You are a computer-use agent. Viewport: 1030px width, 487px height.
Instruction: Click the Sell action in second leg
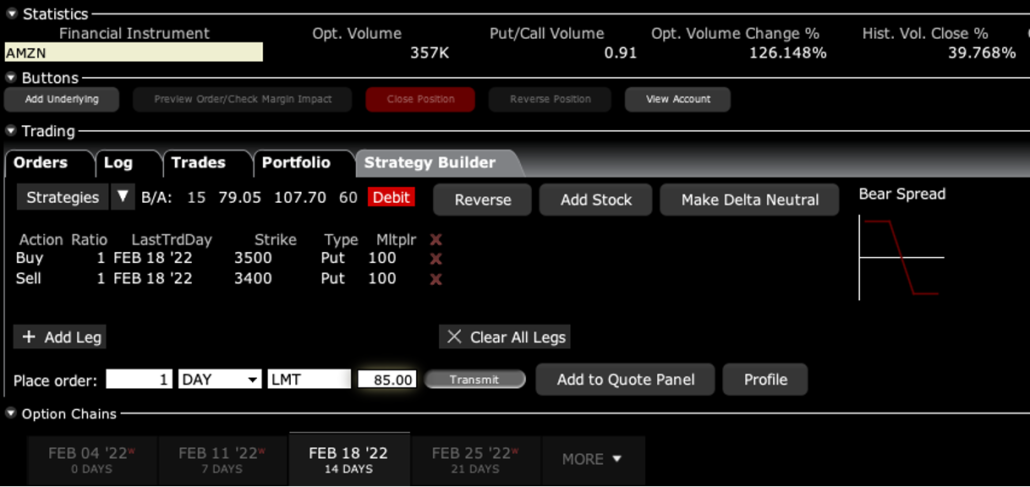click(x=28, y=279)
